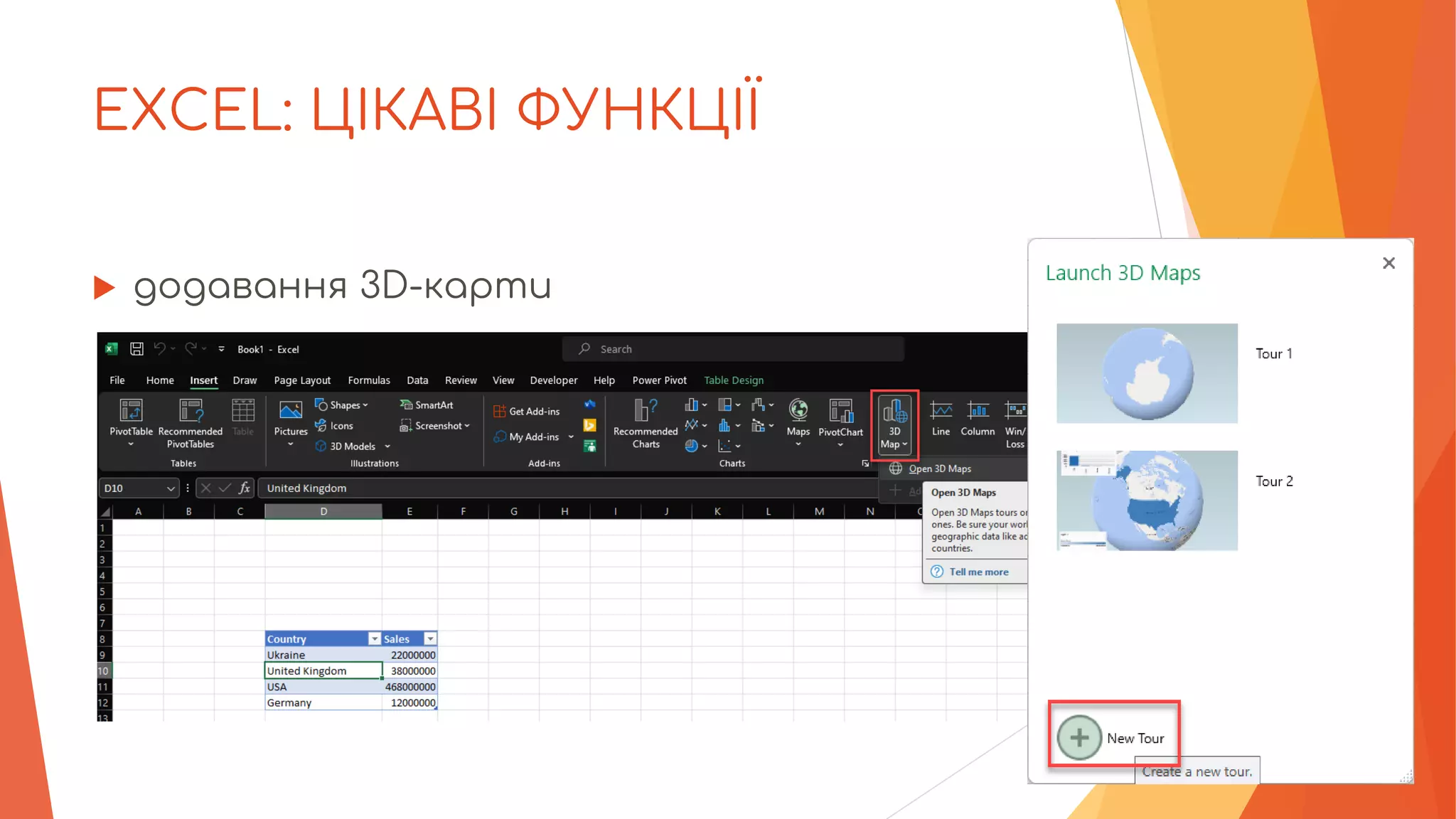Open the Tour 2 thumbnail

click(1147, 500)
